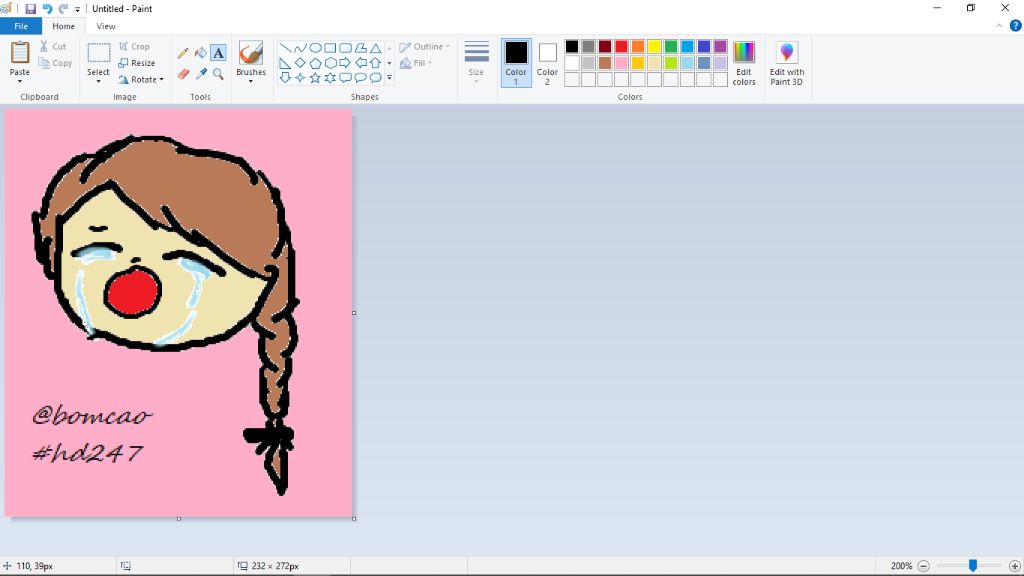Click the Undo arrow in title bar
1024x576 pixels.
click(x=47, y=8)
